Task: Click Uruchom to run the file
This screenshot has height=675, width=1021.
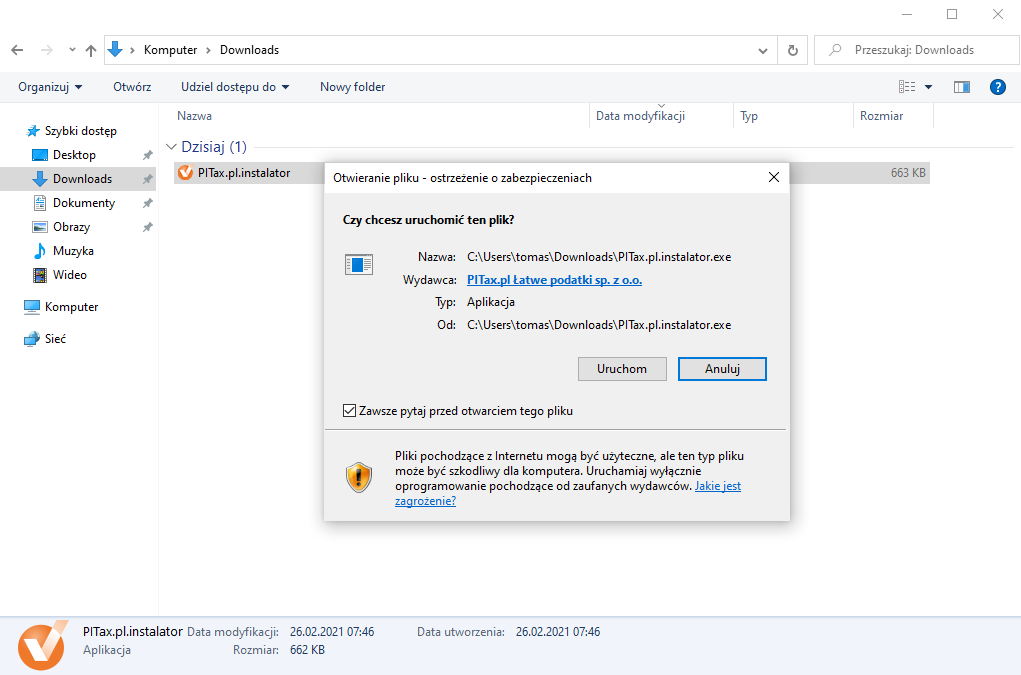Action: pos(622,369)
